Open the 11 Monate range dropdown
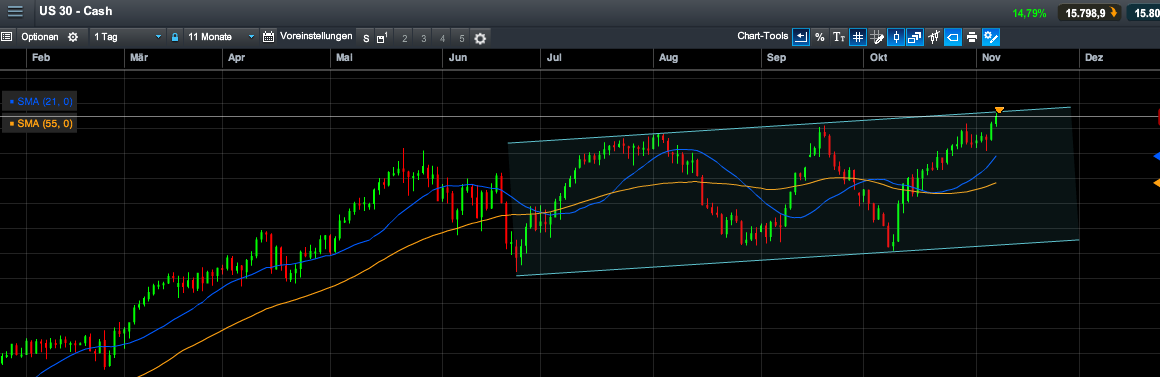Viewport: 1160px width, 377px height. [x=221, y=37]
